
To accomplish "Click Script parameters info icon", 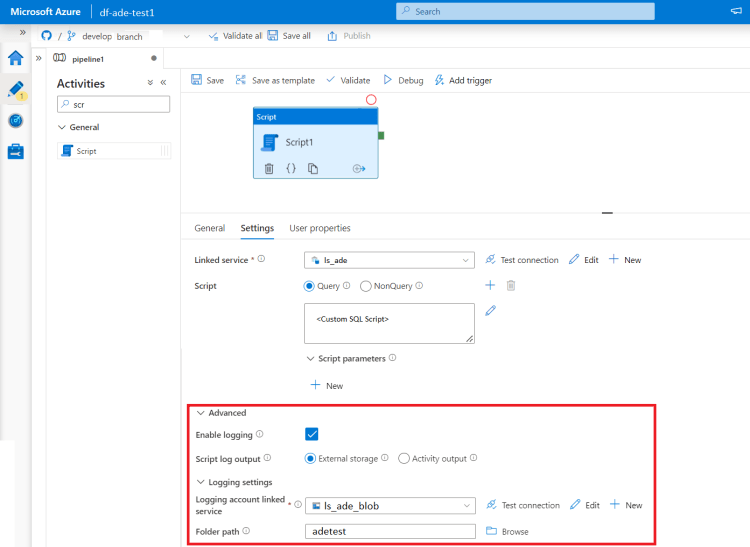I will (x=392, y=358).
